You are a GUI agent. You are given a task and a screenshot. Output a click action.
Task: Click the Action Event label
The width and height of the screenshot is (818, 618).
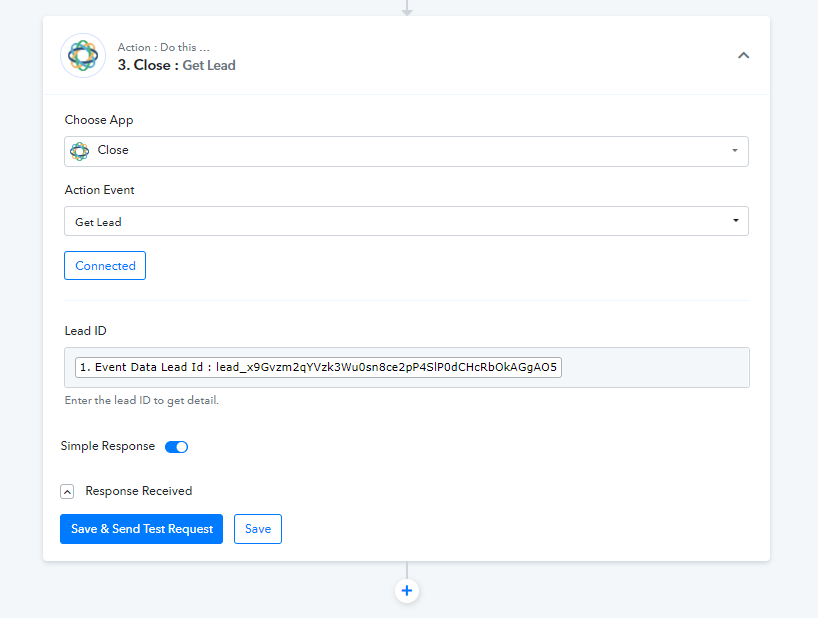click(100, 190)
